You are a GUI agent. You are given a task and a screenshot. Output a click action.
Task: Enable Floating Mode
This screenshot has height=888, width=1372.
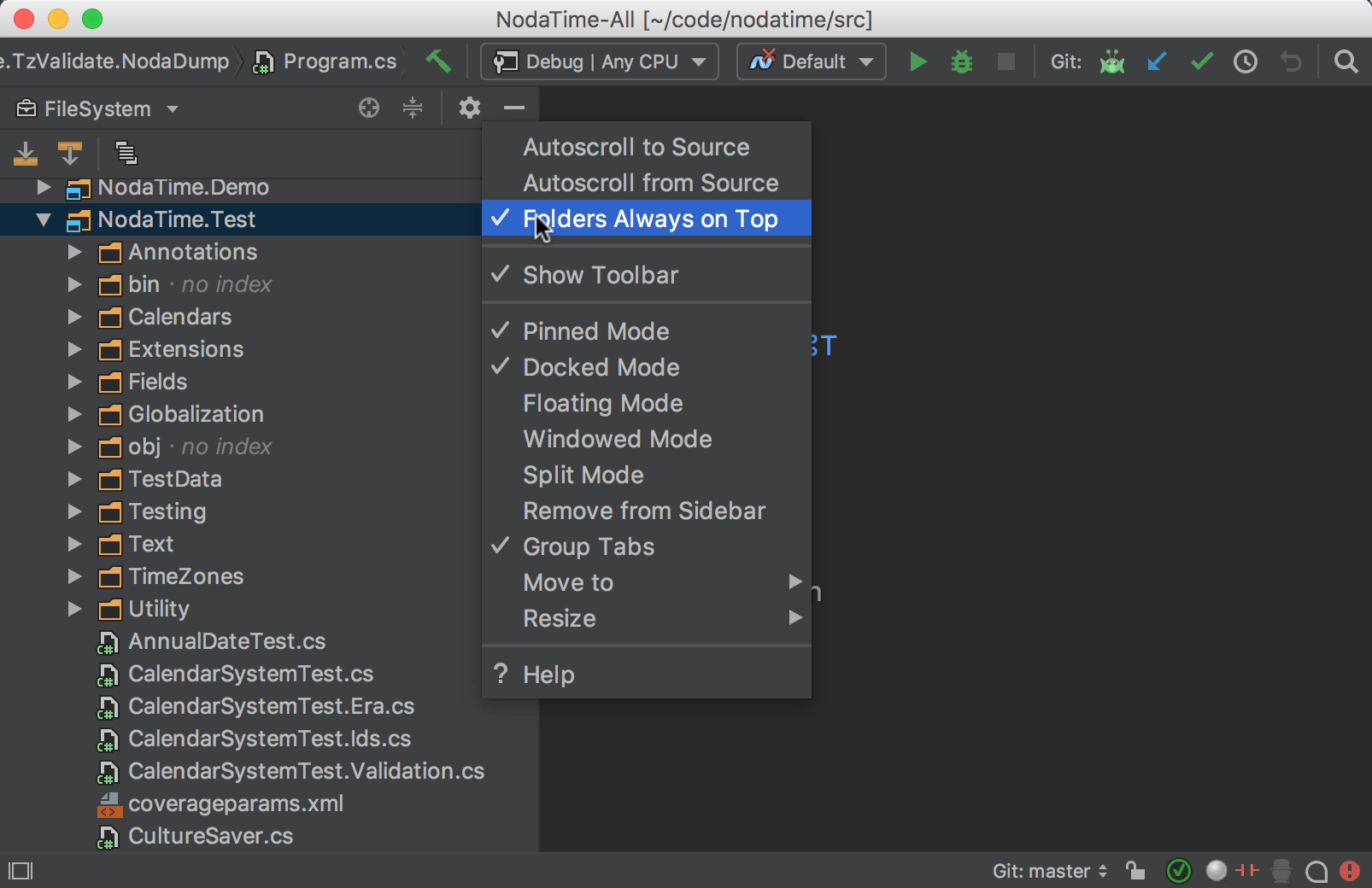point(647,403)
